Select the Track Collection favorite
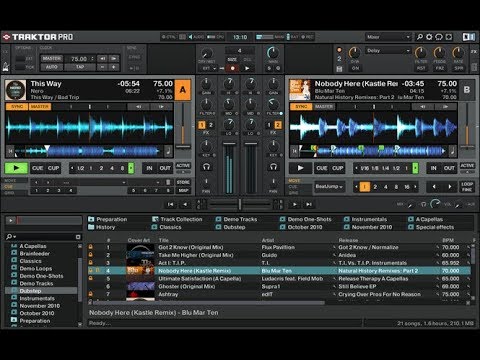The width and height of the screenshot is (480, 360). point(177,219)
